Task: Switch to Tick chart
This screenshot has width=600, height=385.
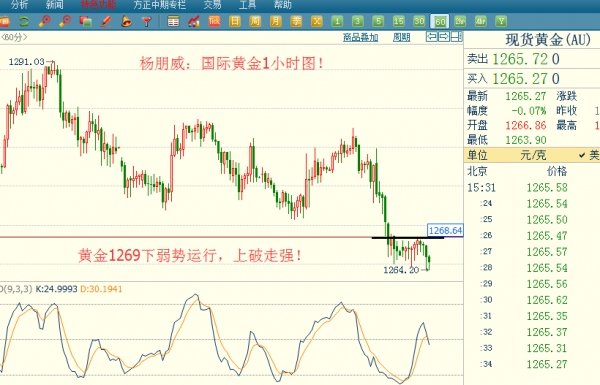Action: (x=214, y=21)
